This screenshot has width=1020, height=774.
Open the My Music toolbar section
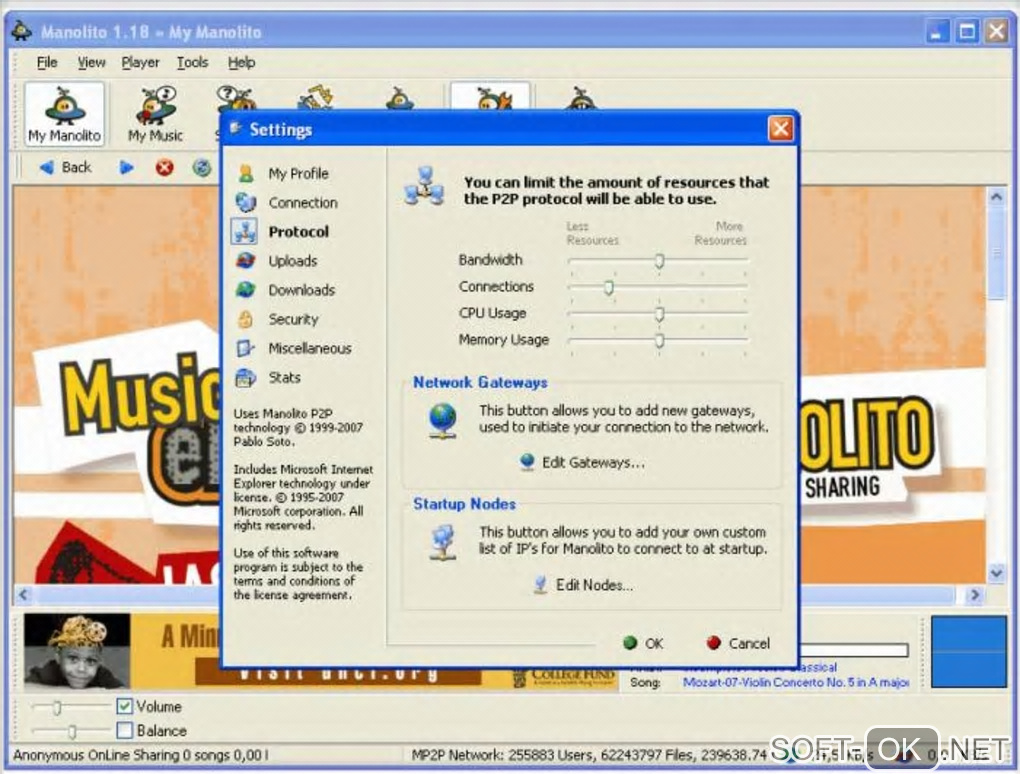pos(155,114)
